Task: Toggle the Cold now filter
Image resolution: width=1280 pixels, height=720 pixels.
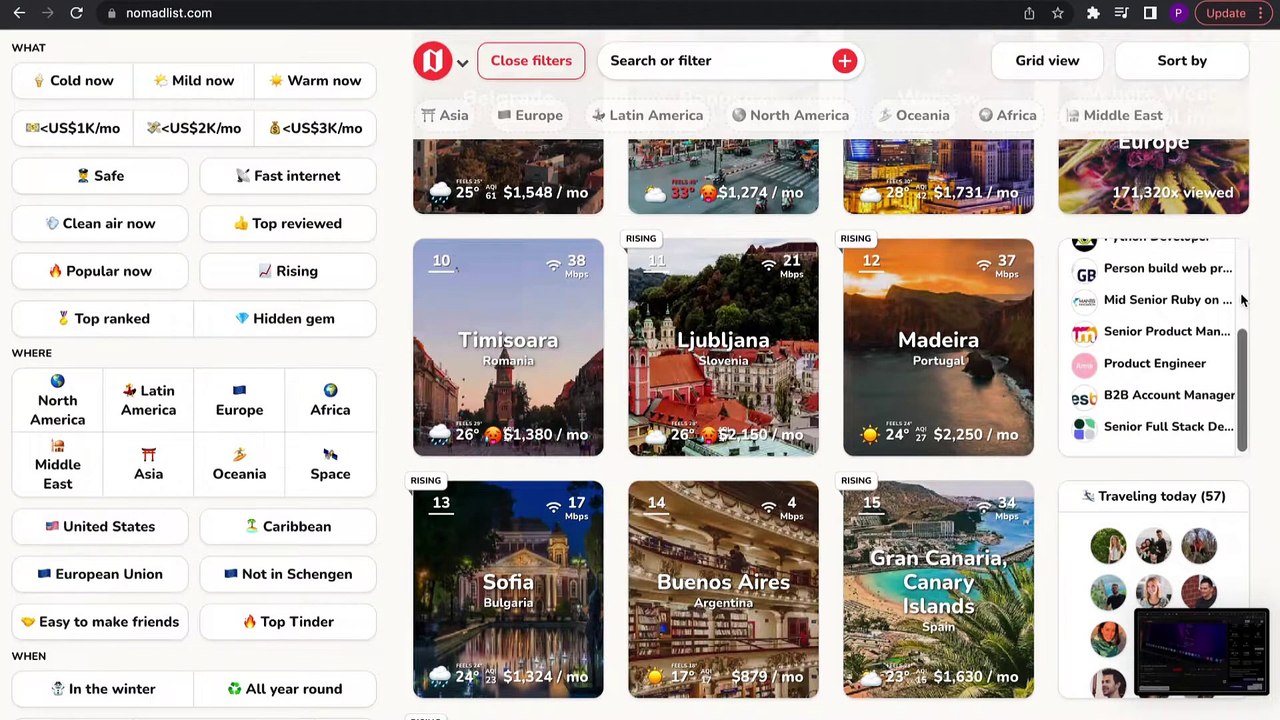Action: [x=73, y=81]
